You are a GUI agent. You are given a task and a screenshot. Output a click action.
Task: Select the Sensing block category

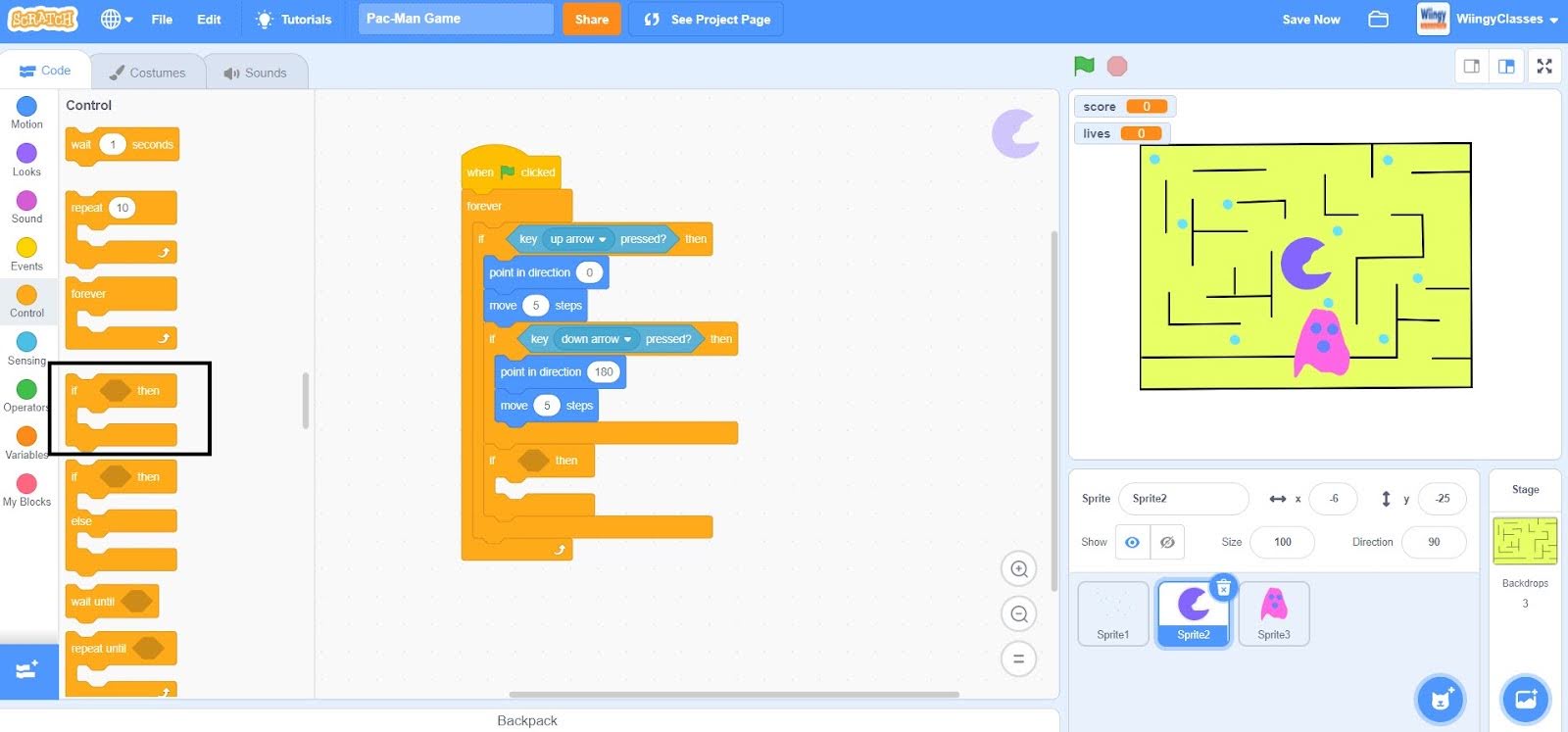(x=26, y=347)
